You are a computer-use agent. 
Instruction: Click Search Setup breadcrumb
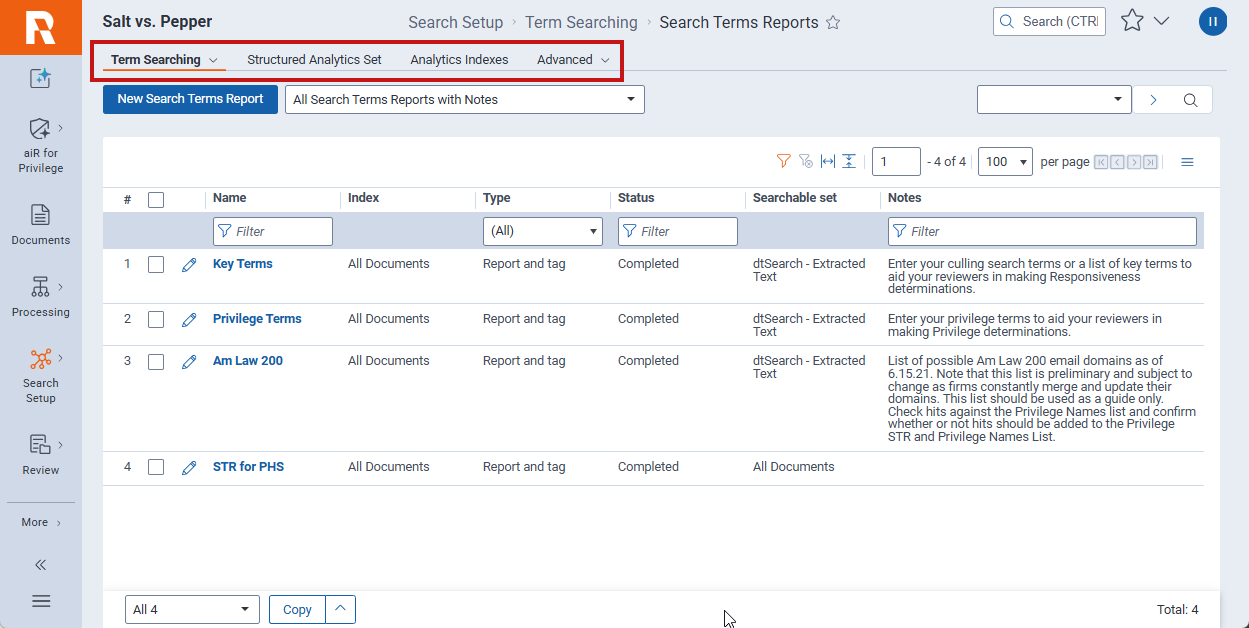point(455,22)
